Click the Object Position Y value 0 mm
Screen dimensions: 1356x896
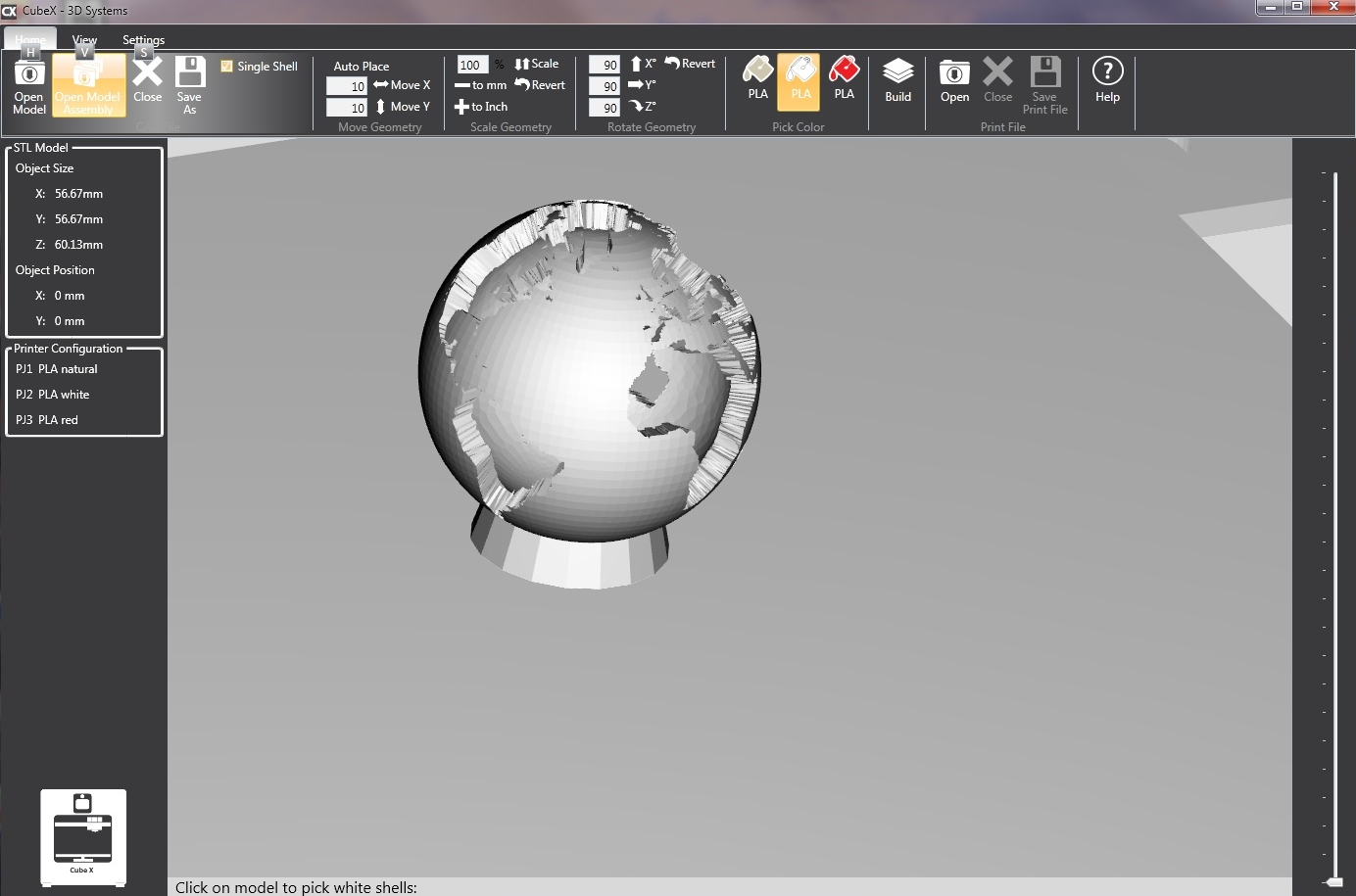click(x=70, y=321)
